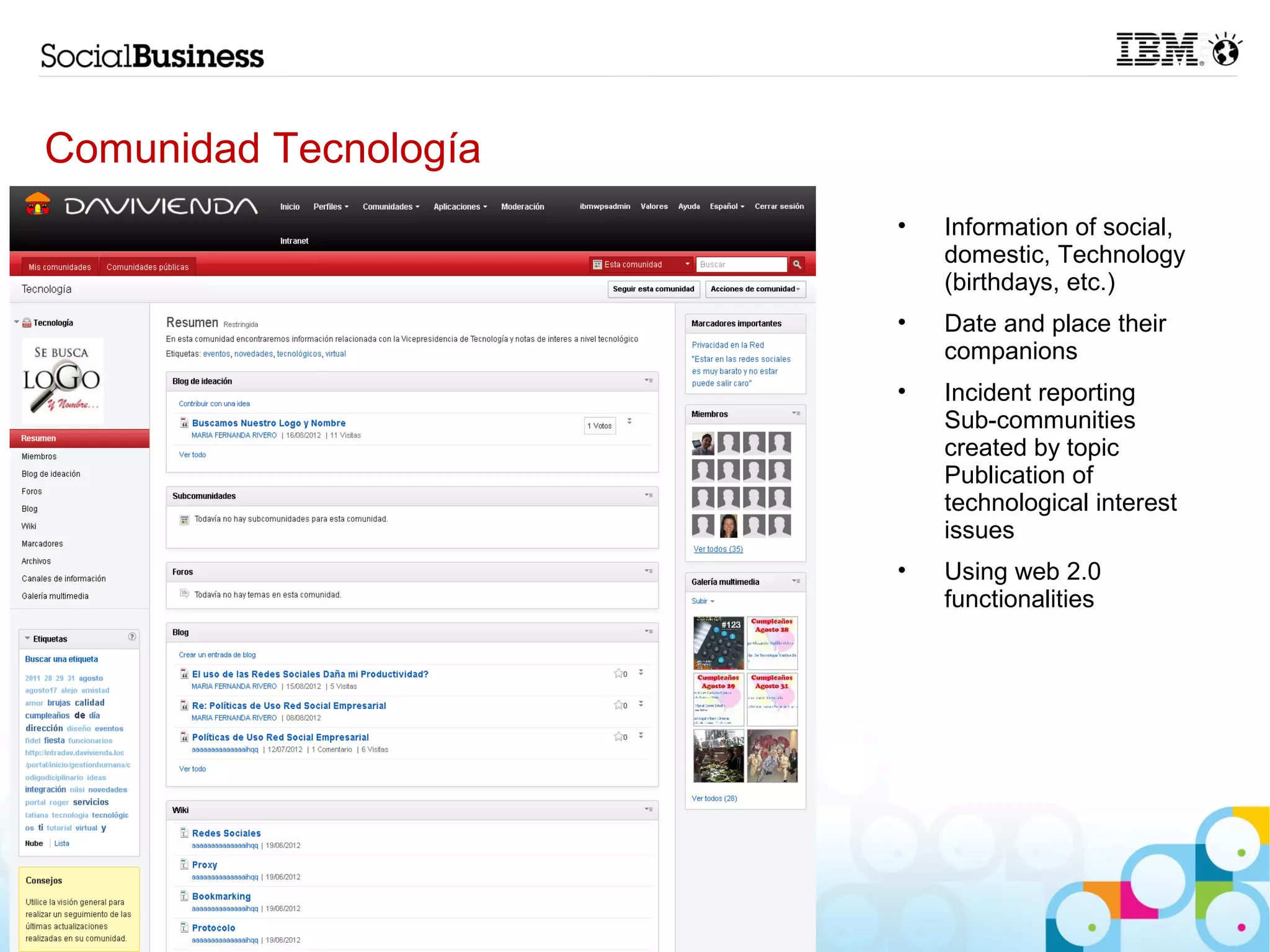Image resolution: width=1270 pixels, height=952 pixels.
Task: Open Blog widget actions menu
Action: [649, 632]
